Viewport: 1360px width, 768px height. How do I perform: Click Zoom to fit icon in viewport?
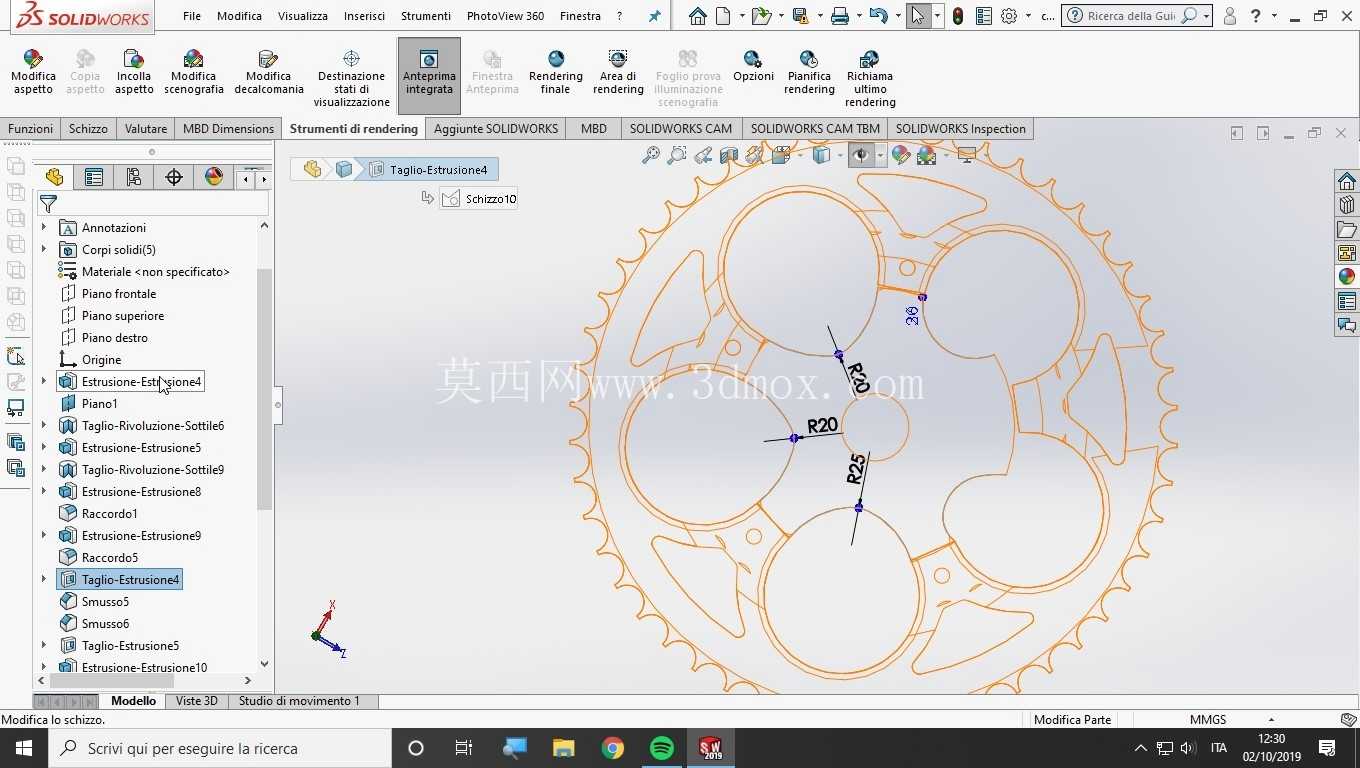pyautogui.click(x=651, y=155)
